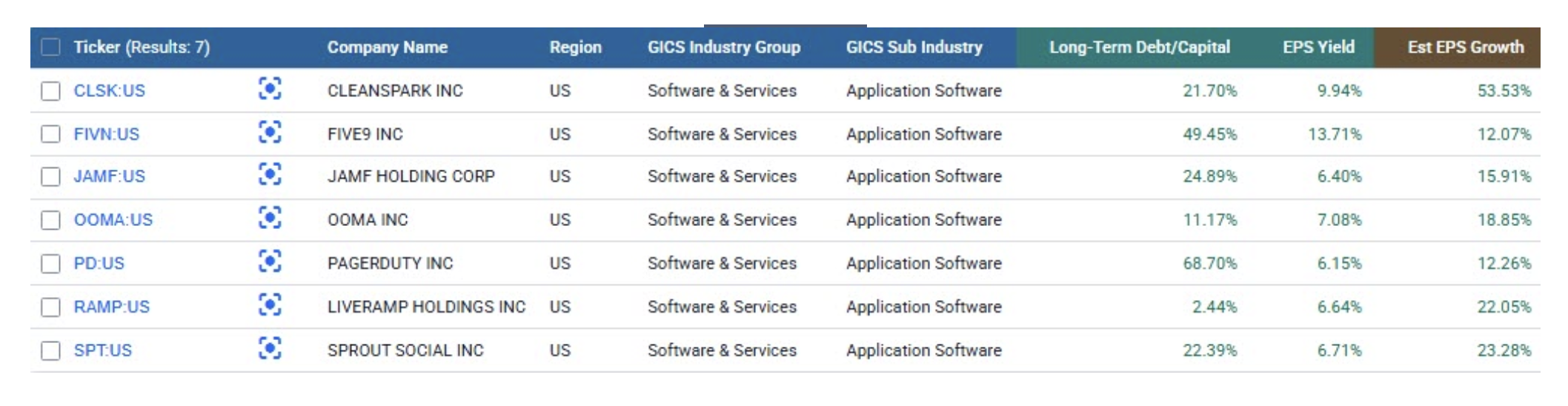Click the 68.70% debt/capital value
Screen dimensions: 1568x406
[x=1210, y=263]
